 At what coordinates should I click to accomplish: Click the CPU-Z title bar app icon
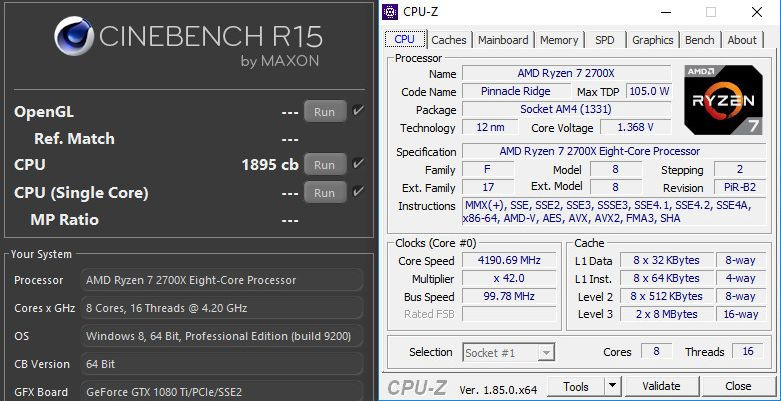[396, 13]
